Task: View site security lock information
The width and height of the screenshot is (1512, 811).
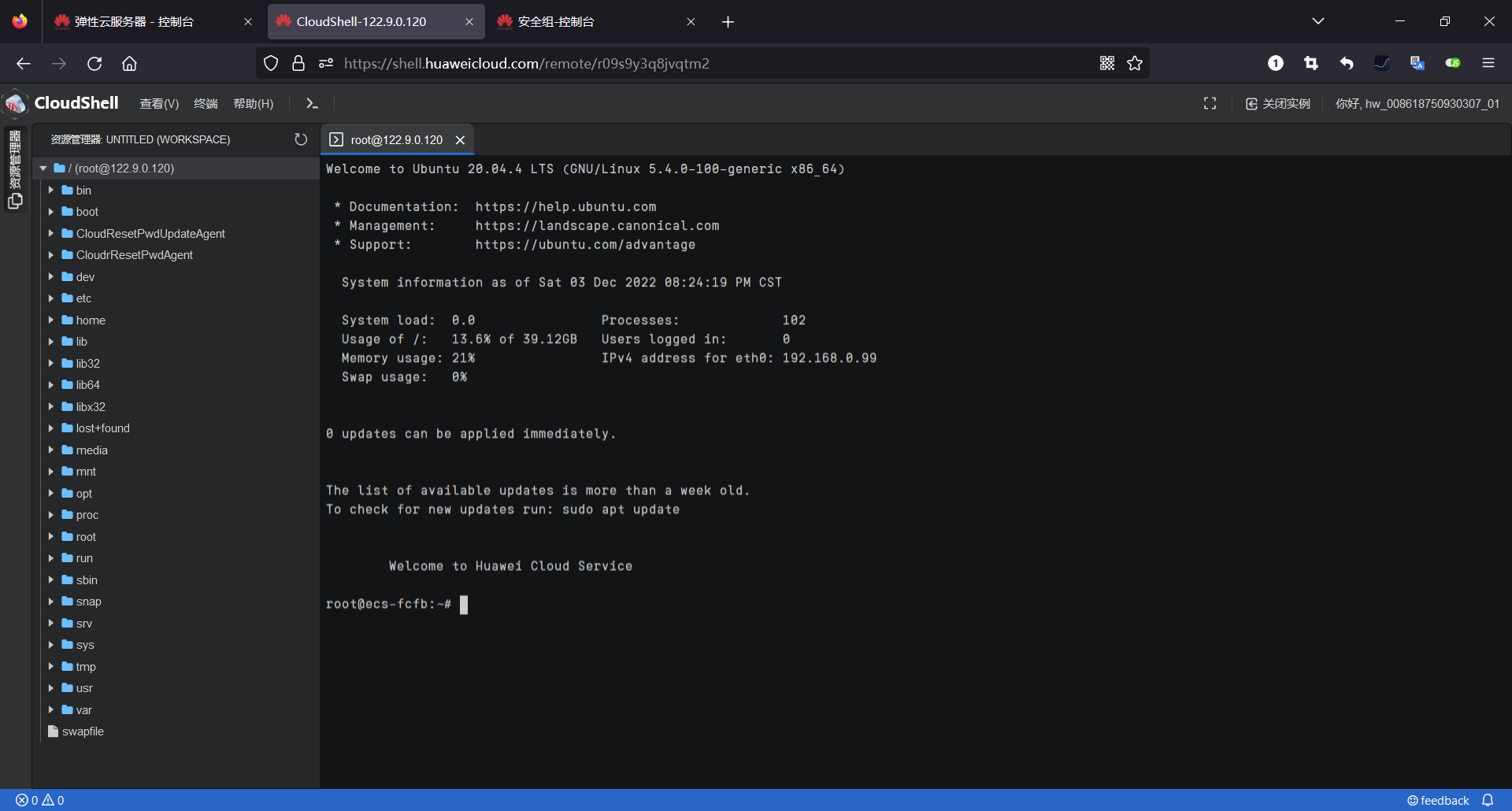Action: (298, 63)
